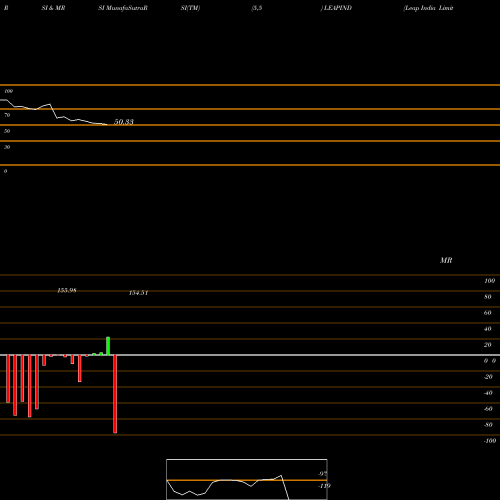Click the mini overview chart at bottom
500x500 pixels.
click(247, 479)
